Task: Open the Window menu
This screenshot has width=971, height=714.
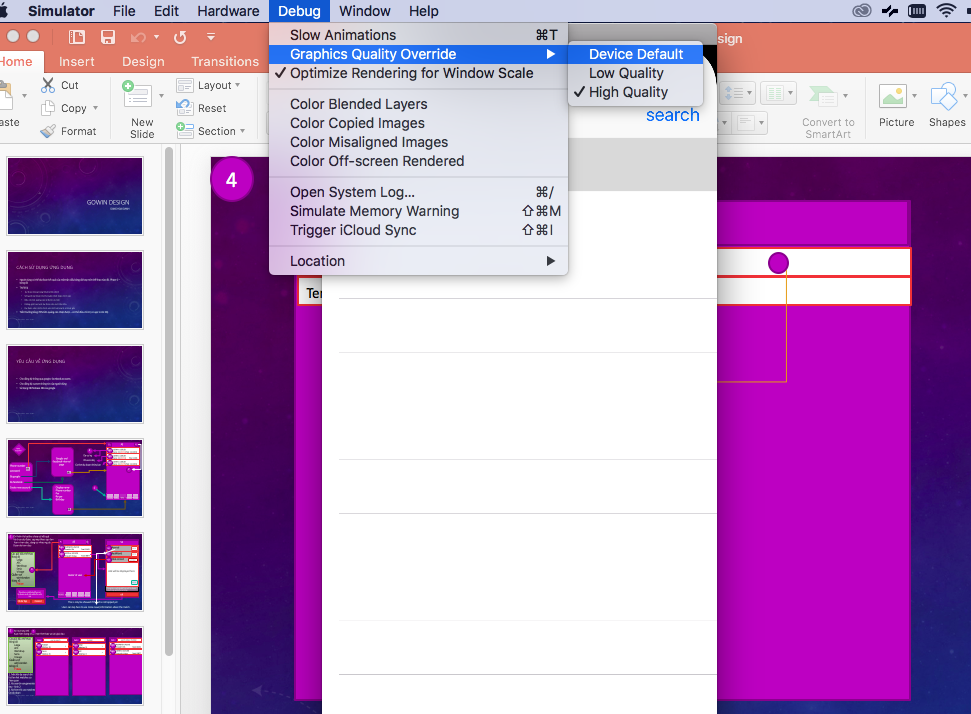Action: click(365, 11)
